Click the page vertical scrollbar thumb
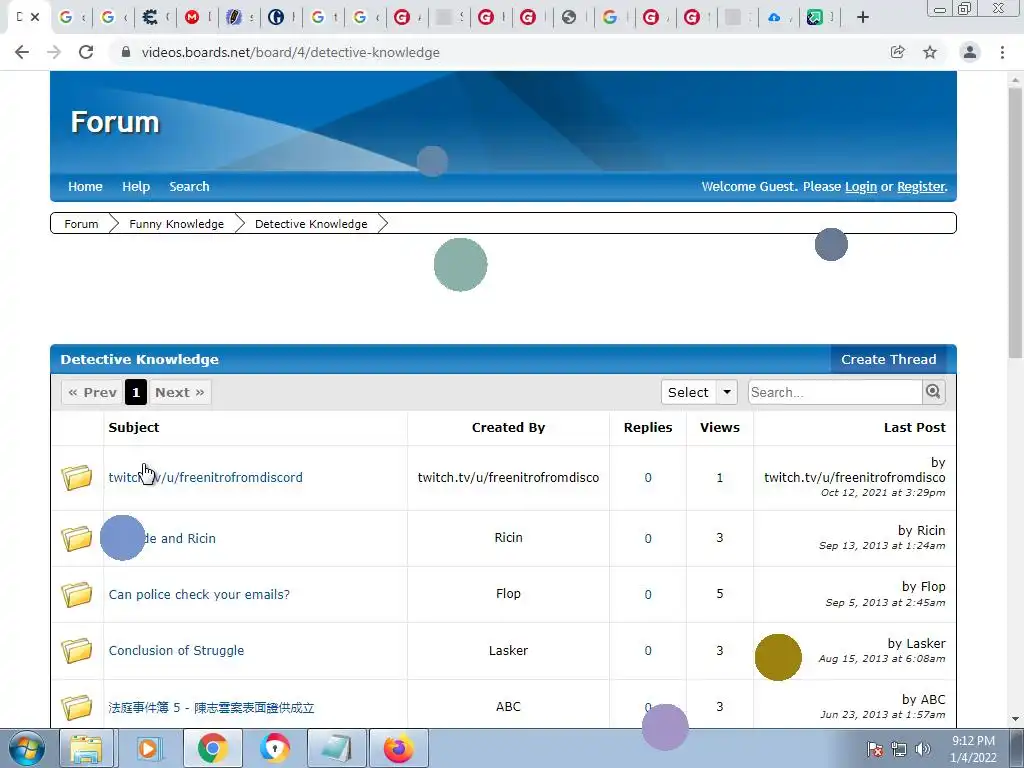The height and width of the screenshot is (768, 1024). 1015,222
